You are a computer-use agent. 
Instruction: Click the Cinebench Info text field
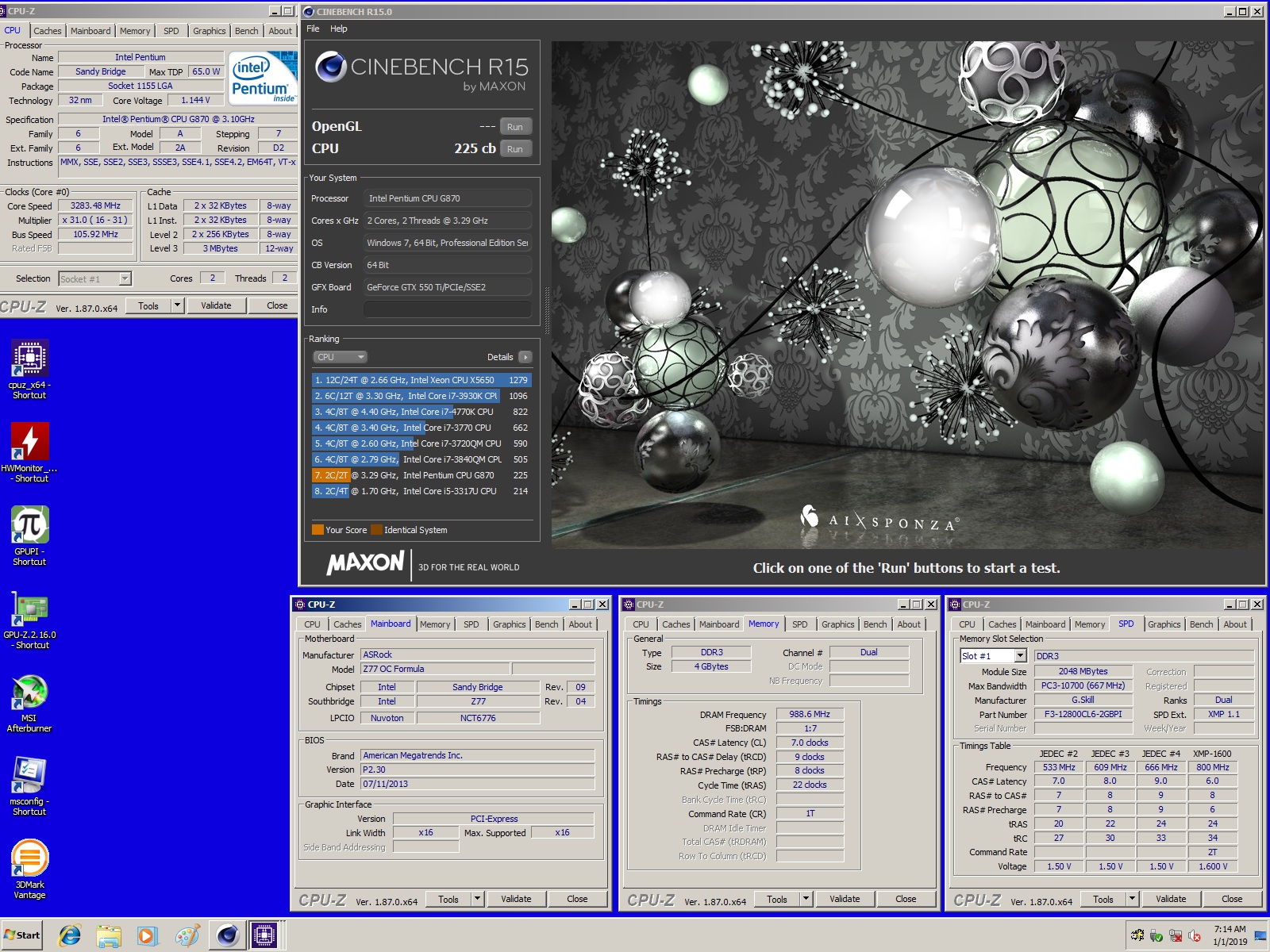pyautogui.click(x=448, y=309)
